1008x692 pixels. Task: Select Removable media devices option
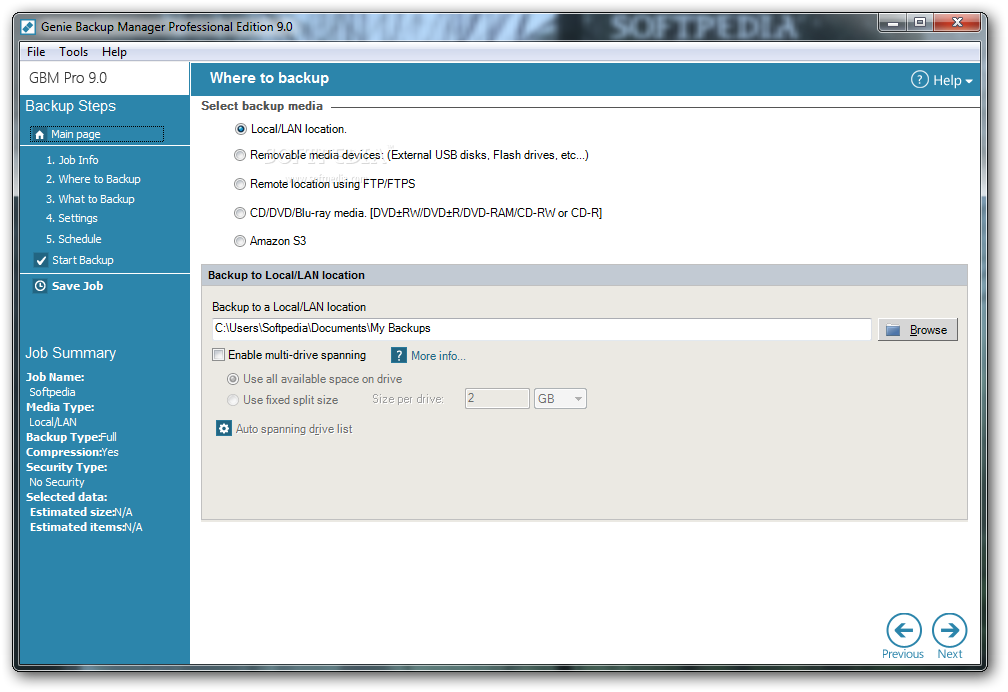(240, 155)
